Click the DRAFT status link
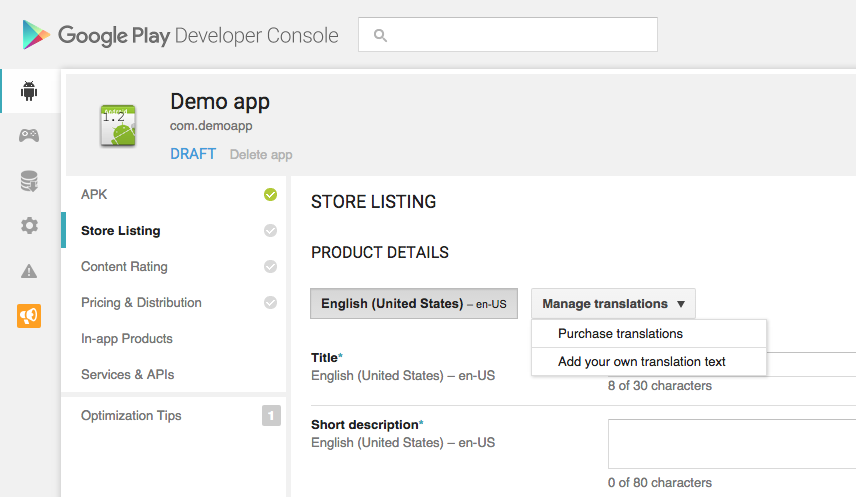 [x=192, y=154]
